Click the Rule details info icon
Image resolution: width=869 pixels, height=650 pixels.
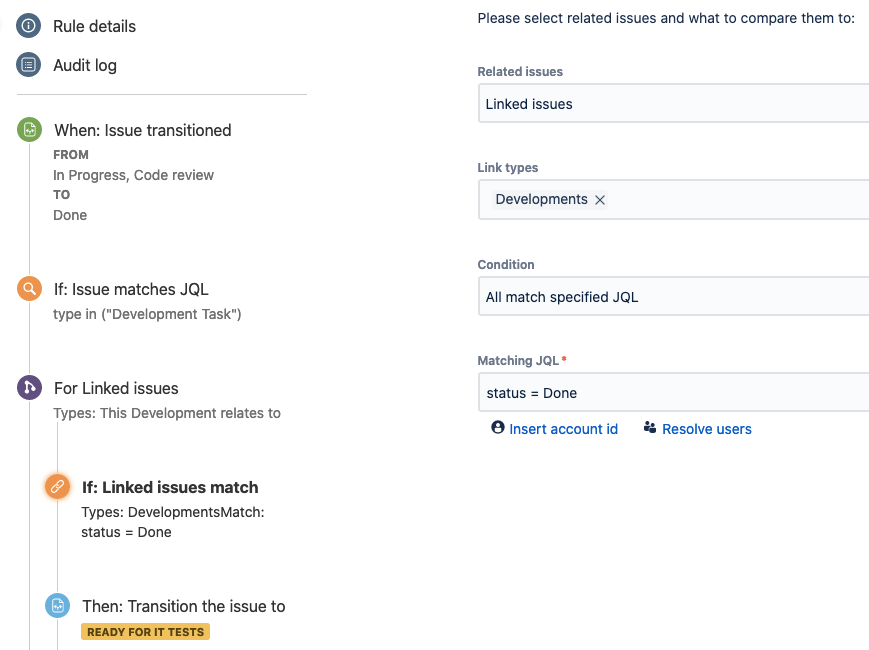tap(29, 26)
